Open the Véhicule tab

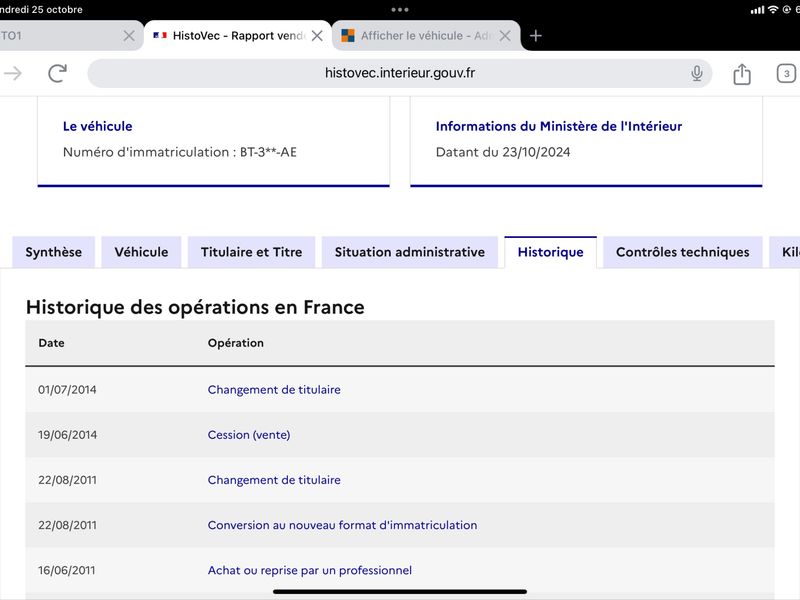coord(141,252)
